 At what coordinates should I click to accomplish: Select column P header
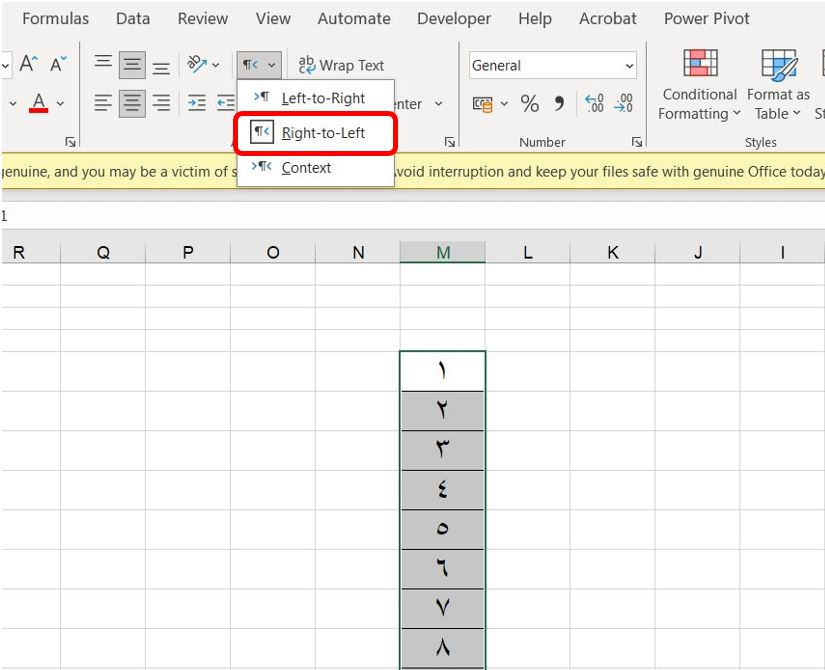coord(188,252)
